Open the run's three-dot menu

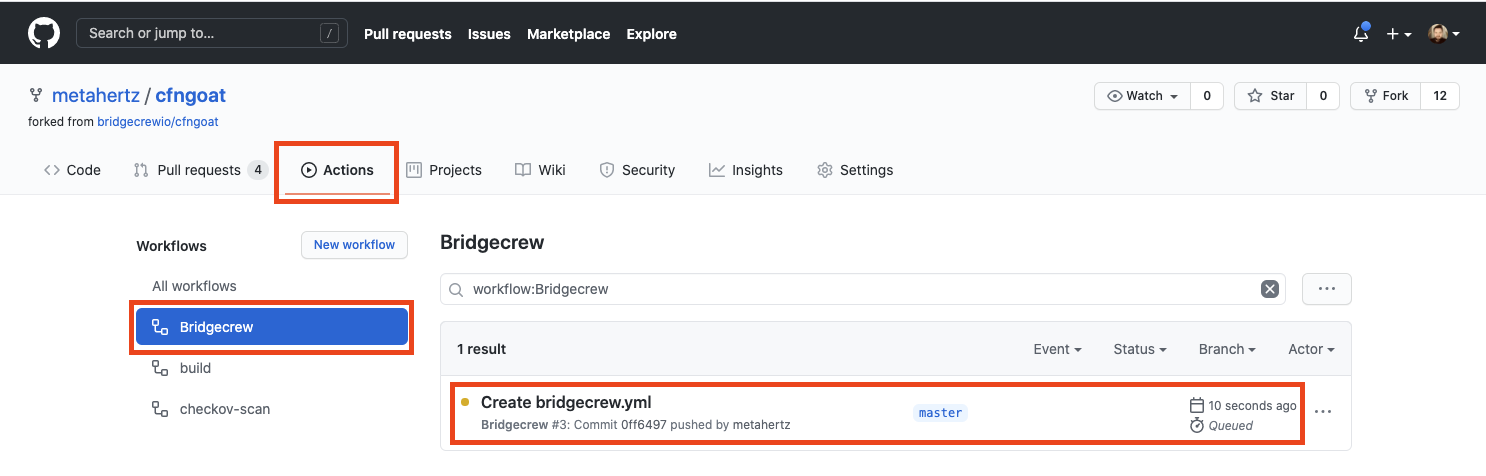pyautogui.click(x=1323, y=411)
